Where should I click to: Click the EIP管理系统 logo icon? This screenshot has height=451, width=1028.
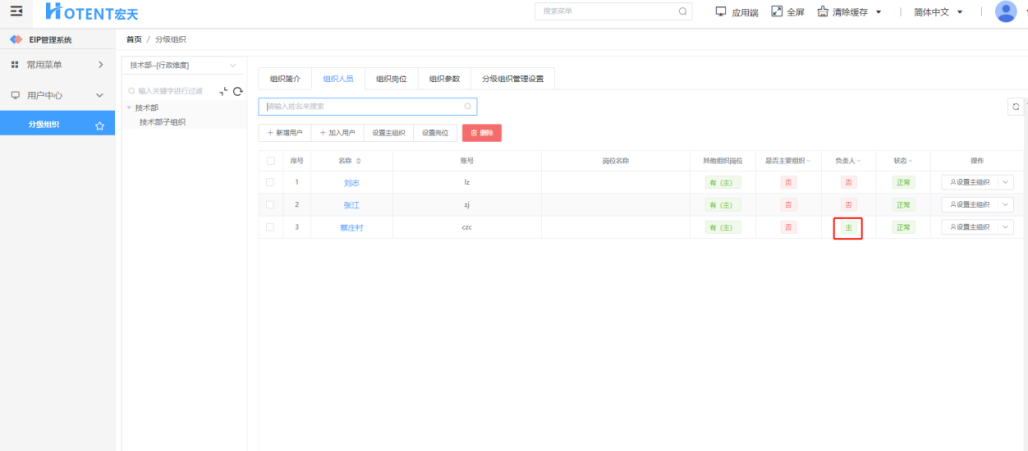pos(16,40)
